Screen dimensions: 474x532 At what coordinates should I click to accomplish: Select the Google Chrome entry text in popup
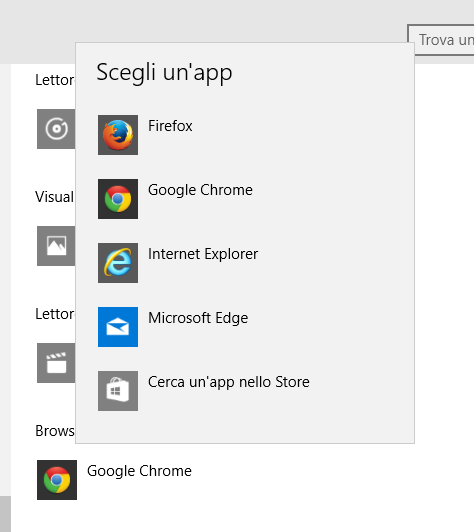coord(200,190)
